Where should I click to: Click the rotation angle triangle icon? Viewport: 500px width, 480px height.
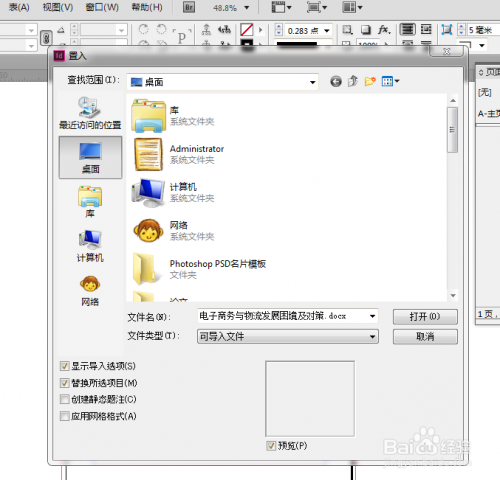pos(61,30)
